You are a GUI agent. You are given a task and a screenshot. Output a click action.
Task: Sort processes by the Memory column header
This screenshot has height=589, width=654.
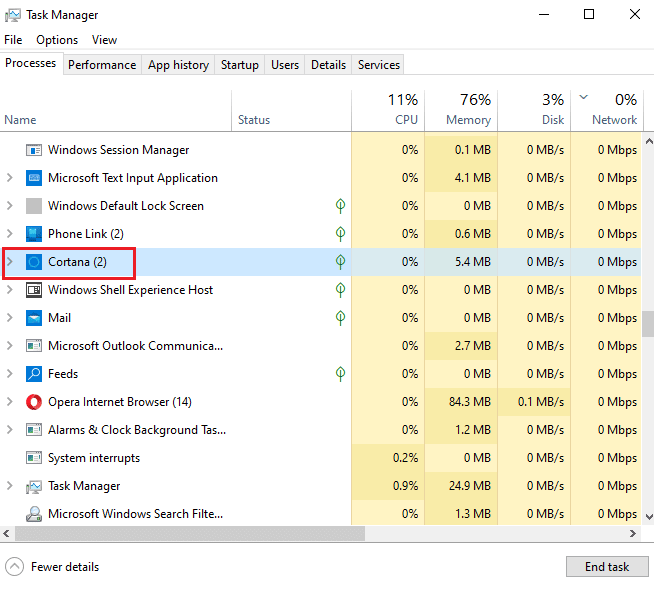coord(461,110)
